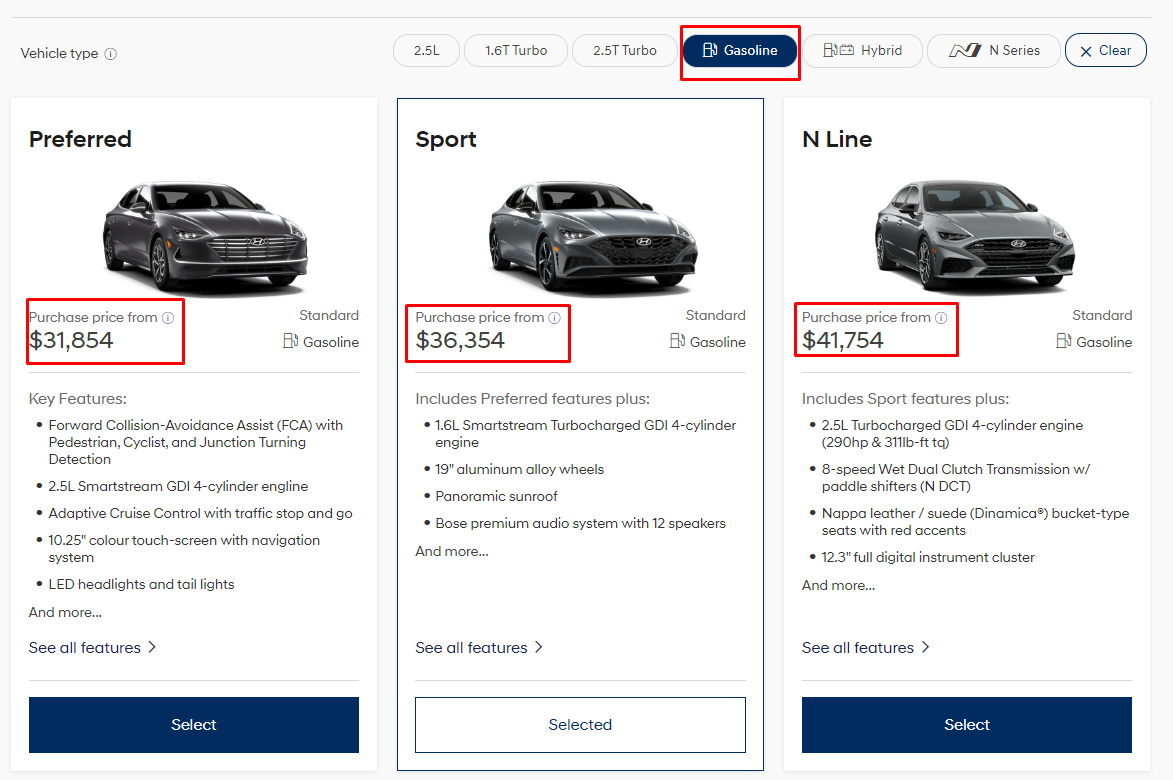See all features of Sport trim
1173x780 pixels.
tap(479, 648)
